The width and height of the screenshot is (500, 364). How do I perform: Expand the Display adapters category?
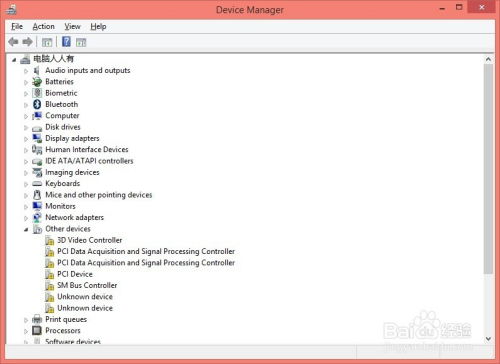pyautogui.click(x=26, y=139)
